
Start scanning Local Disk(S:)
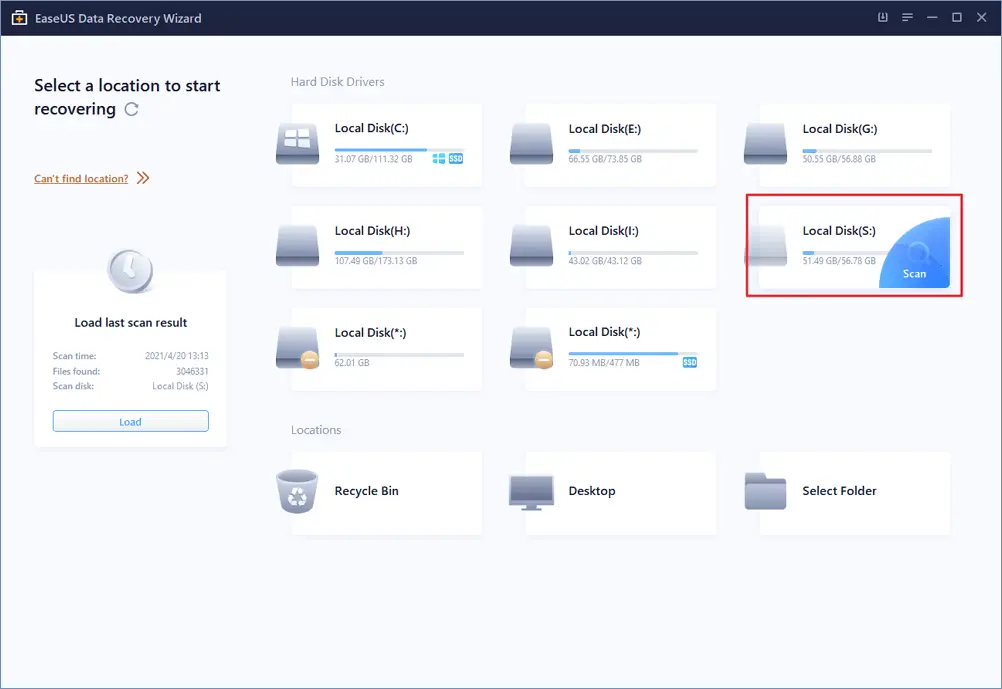click(x=915, y=272)
